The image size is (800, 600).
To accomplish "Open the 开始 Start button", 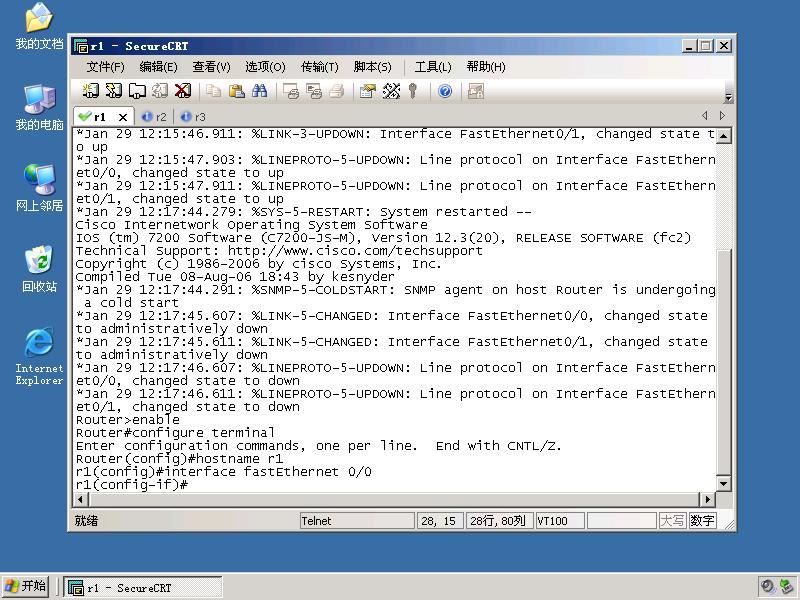I will coord(26,586).
